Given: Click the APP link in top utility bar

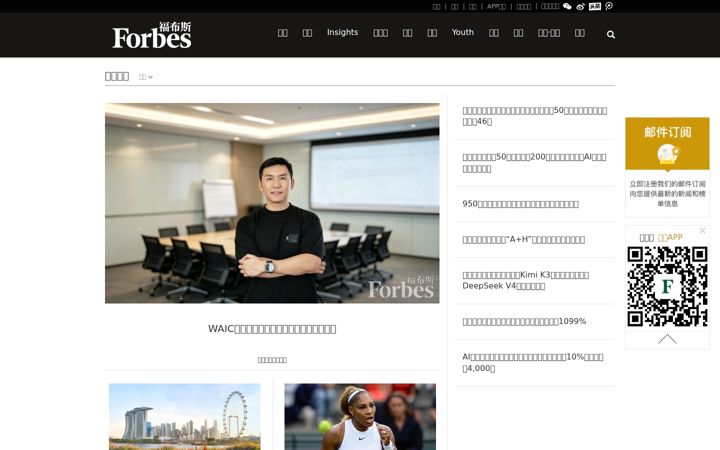Looking at the screenshot, I should [x=496, y=6].
